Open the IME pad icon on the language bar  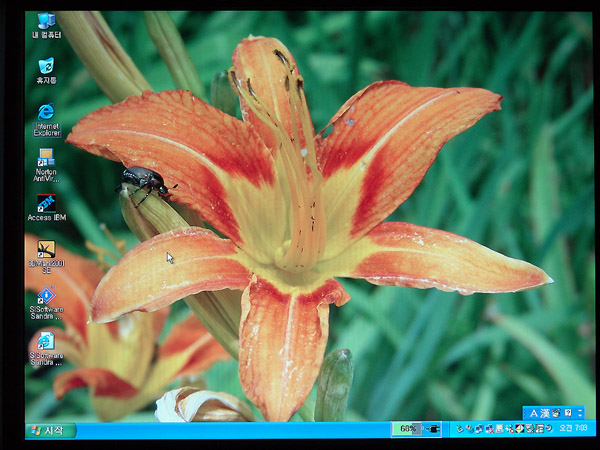556,413
